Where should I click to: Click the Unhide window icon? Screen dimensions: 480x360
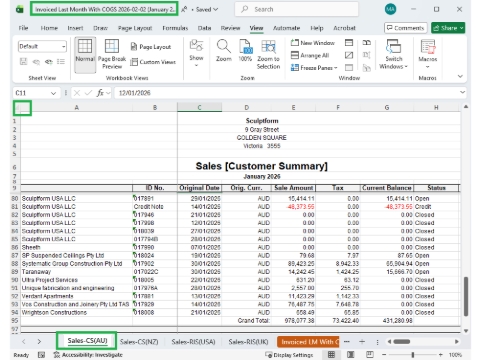(x=349, y=68)
